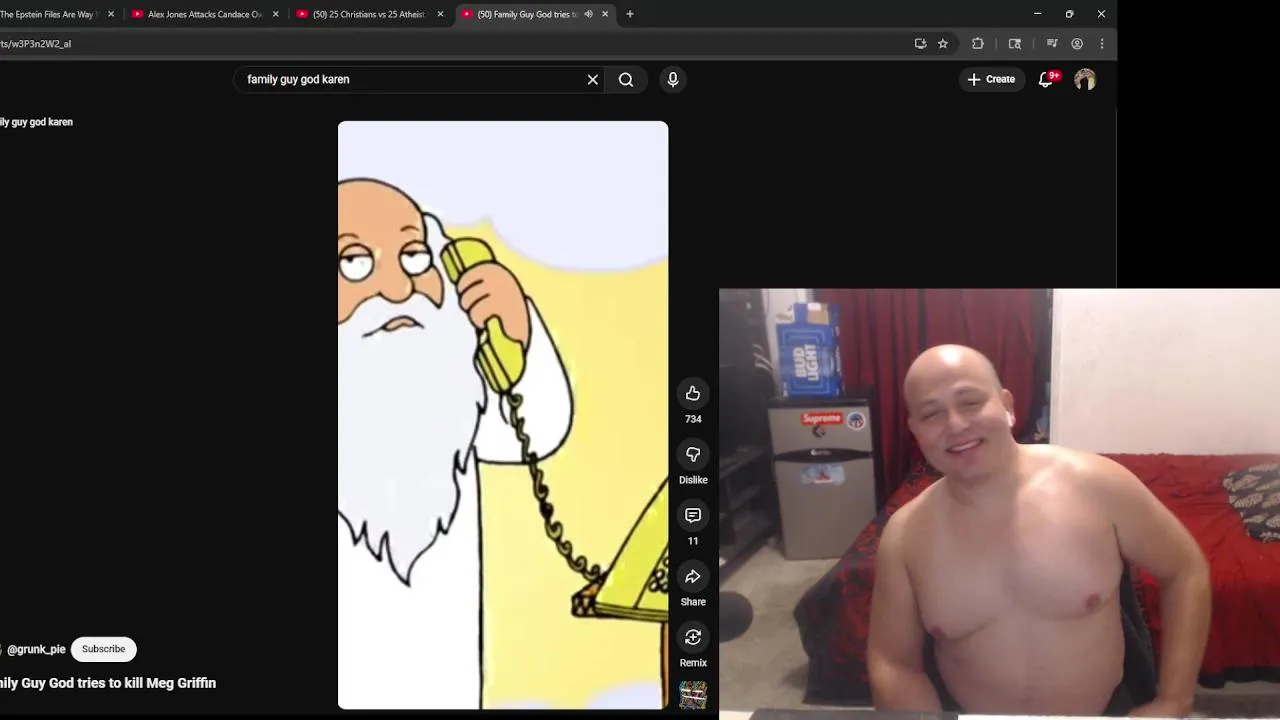Clear the search box text
Image resolution: width=1280 pixels, height=720 pixels.
click(593, 79)
